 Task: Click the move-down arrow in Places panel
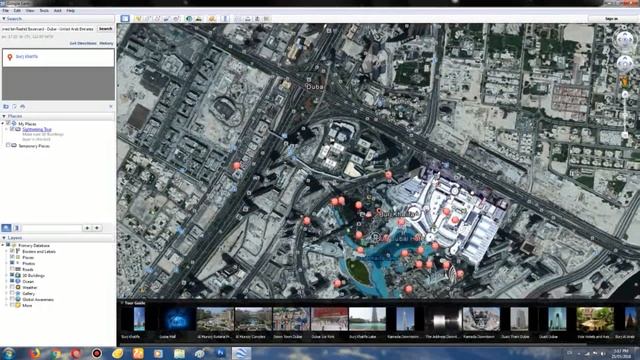pyautogui.click(x=97, y=228)
